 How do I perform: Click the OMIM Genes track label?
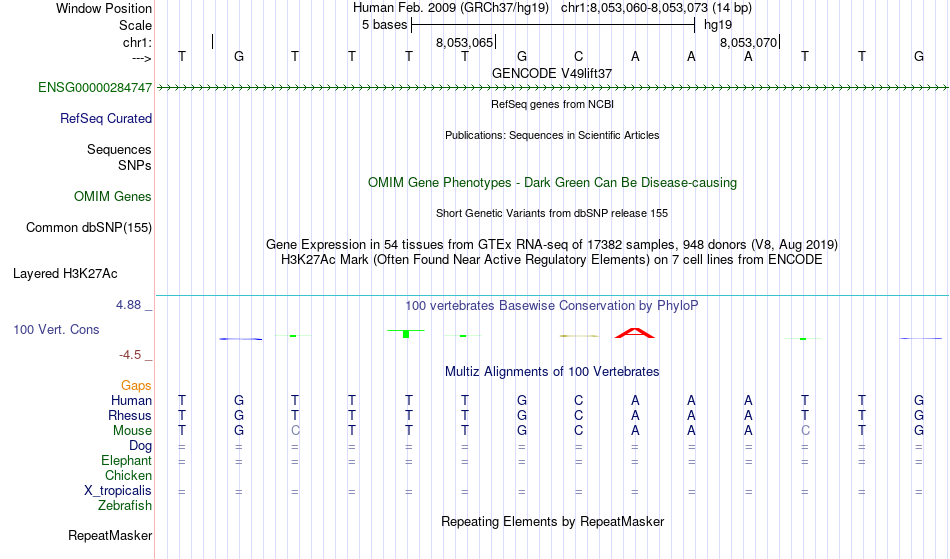(112, 196)
